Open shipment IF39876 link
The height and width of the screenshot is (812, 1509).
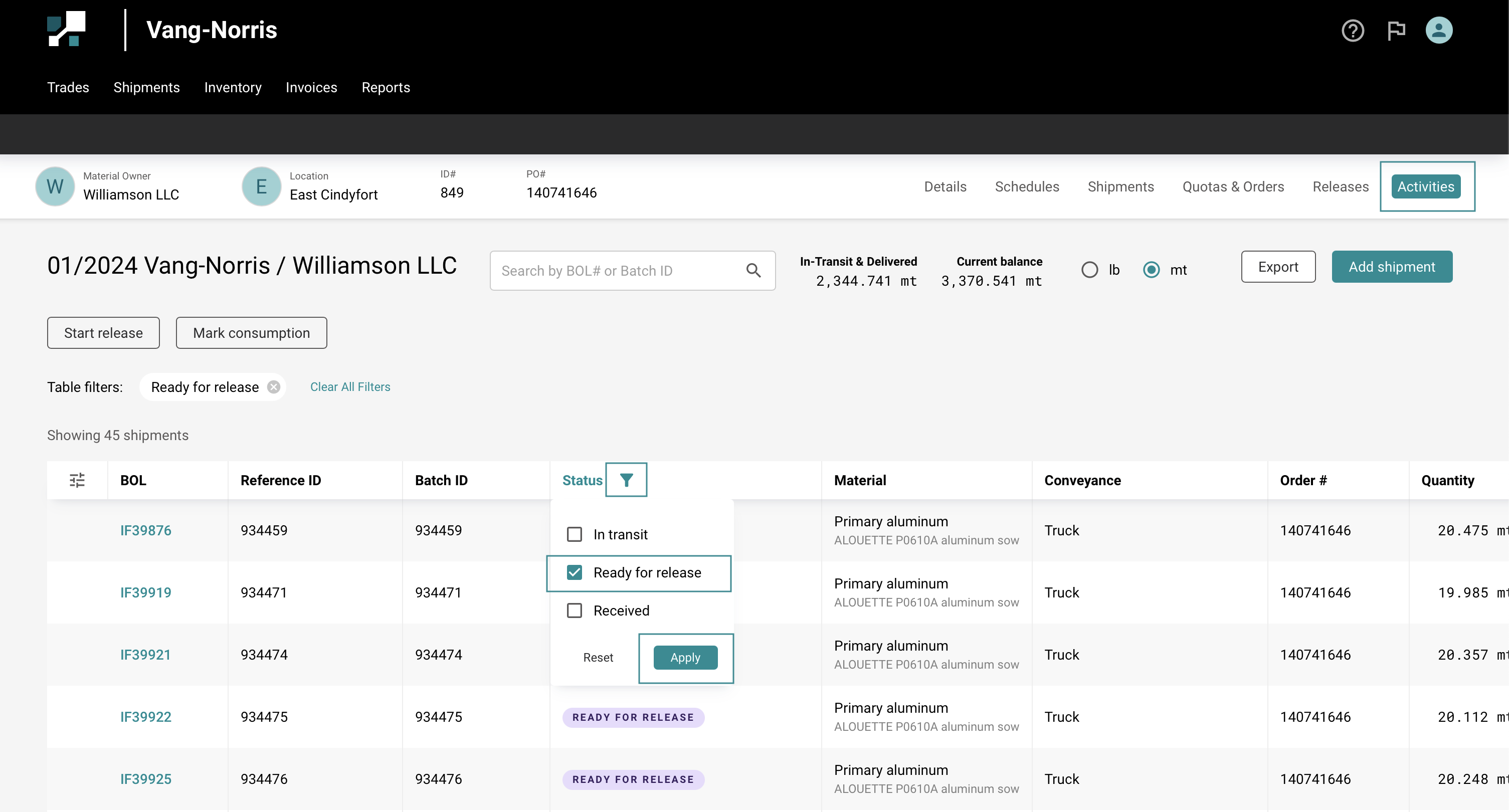[x=145, y=530]
